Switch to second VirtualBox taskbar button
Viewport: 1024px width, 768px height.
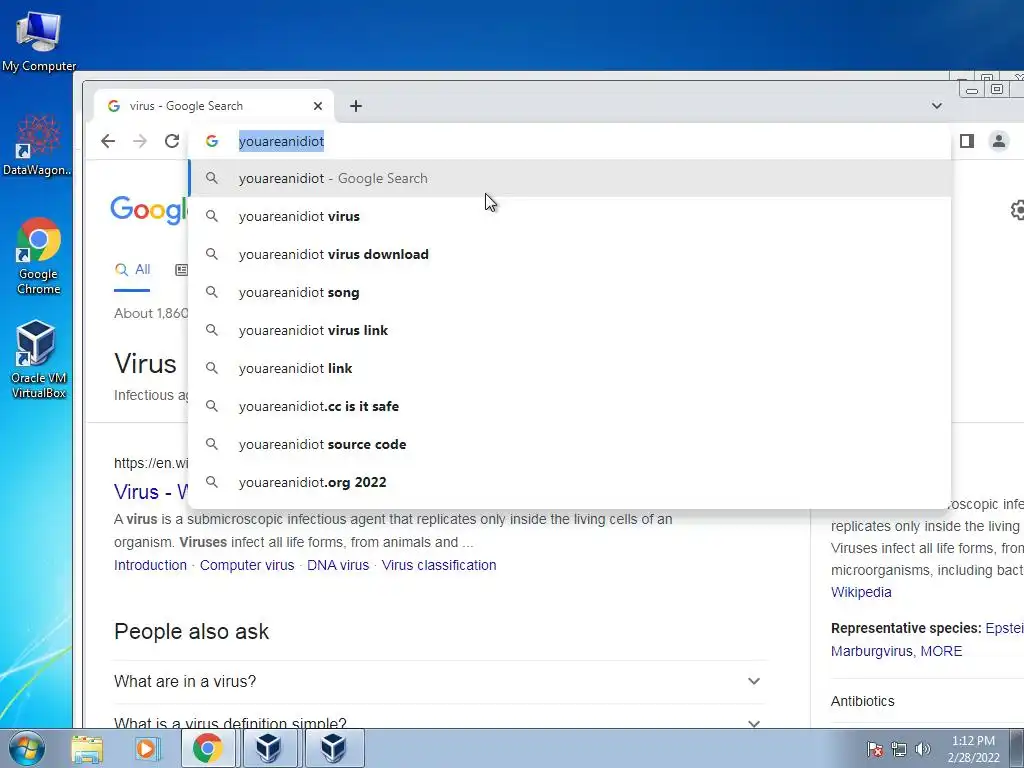coord(333,748)
